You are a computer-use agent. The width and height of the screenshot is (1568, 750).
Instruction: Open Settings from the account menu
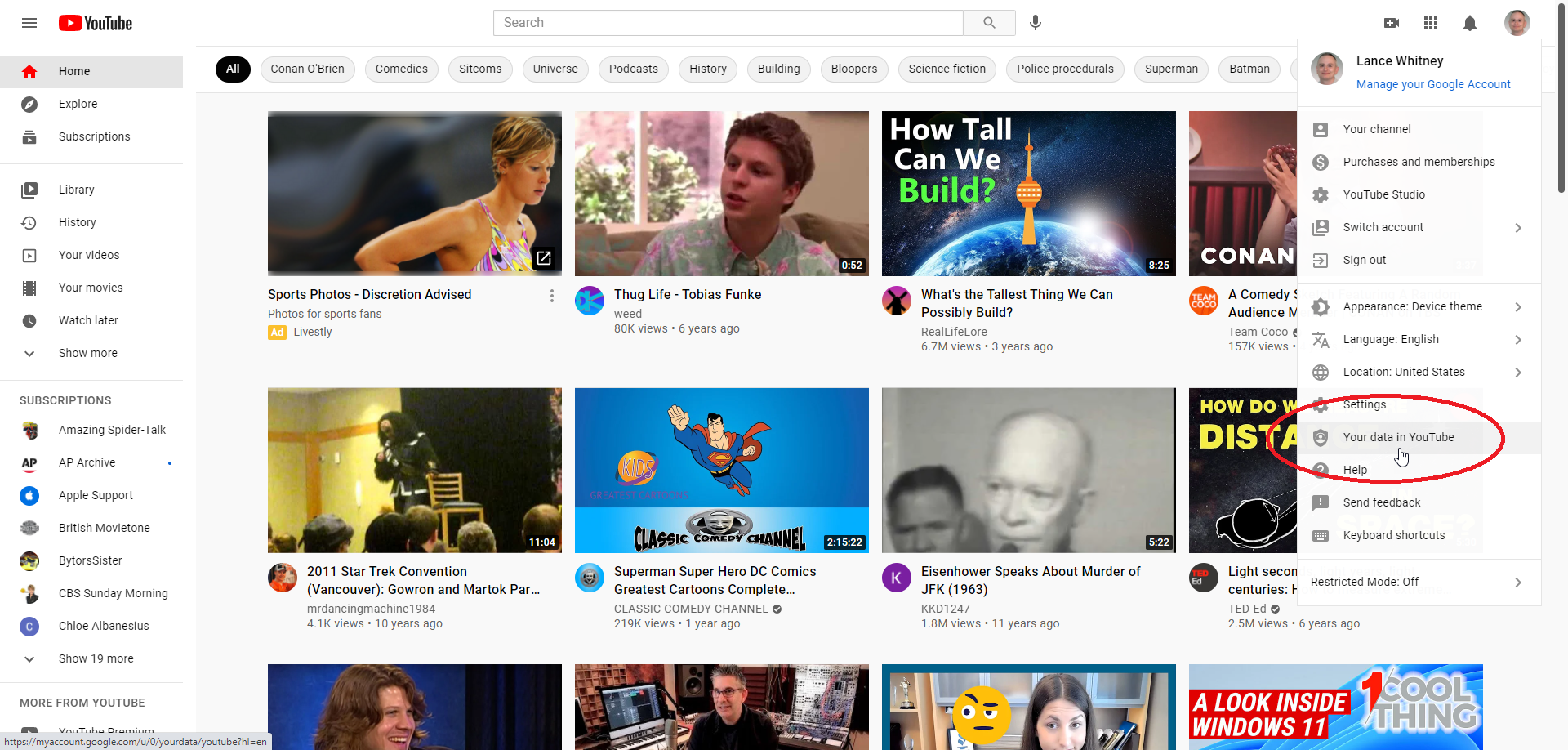tap(1419, 404)
